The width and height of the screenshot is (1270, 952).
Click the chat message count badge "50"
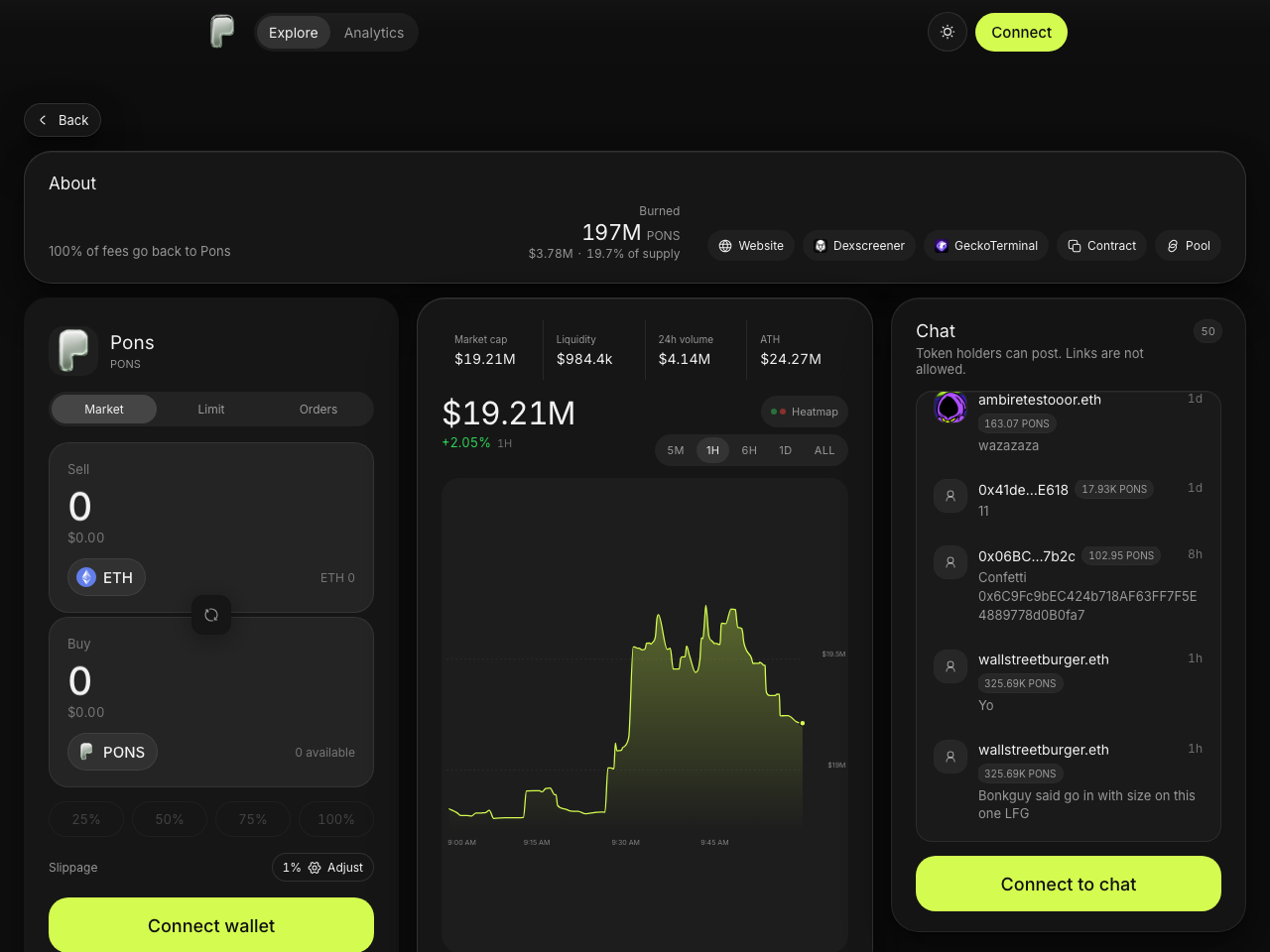pos(1207,331)
